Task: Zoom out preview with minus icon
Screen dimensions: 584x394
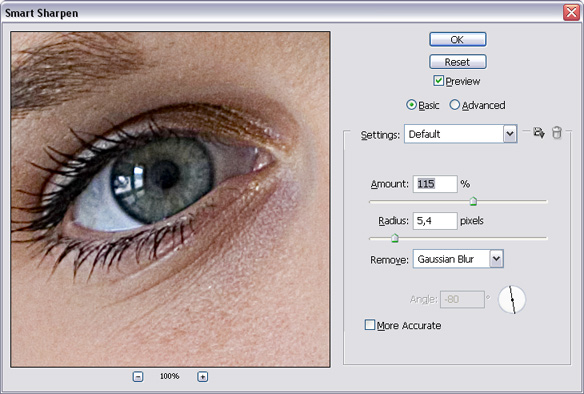Action: [138, 376]
